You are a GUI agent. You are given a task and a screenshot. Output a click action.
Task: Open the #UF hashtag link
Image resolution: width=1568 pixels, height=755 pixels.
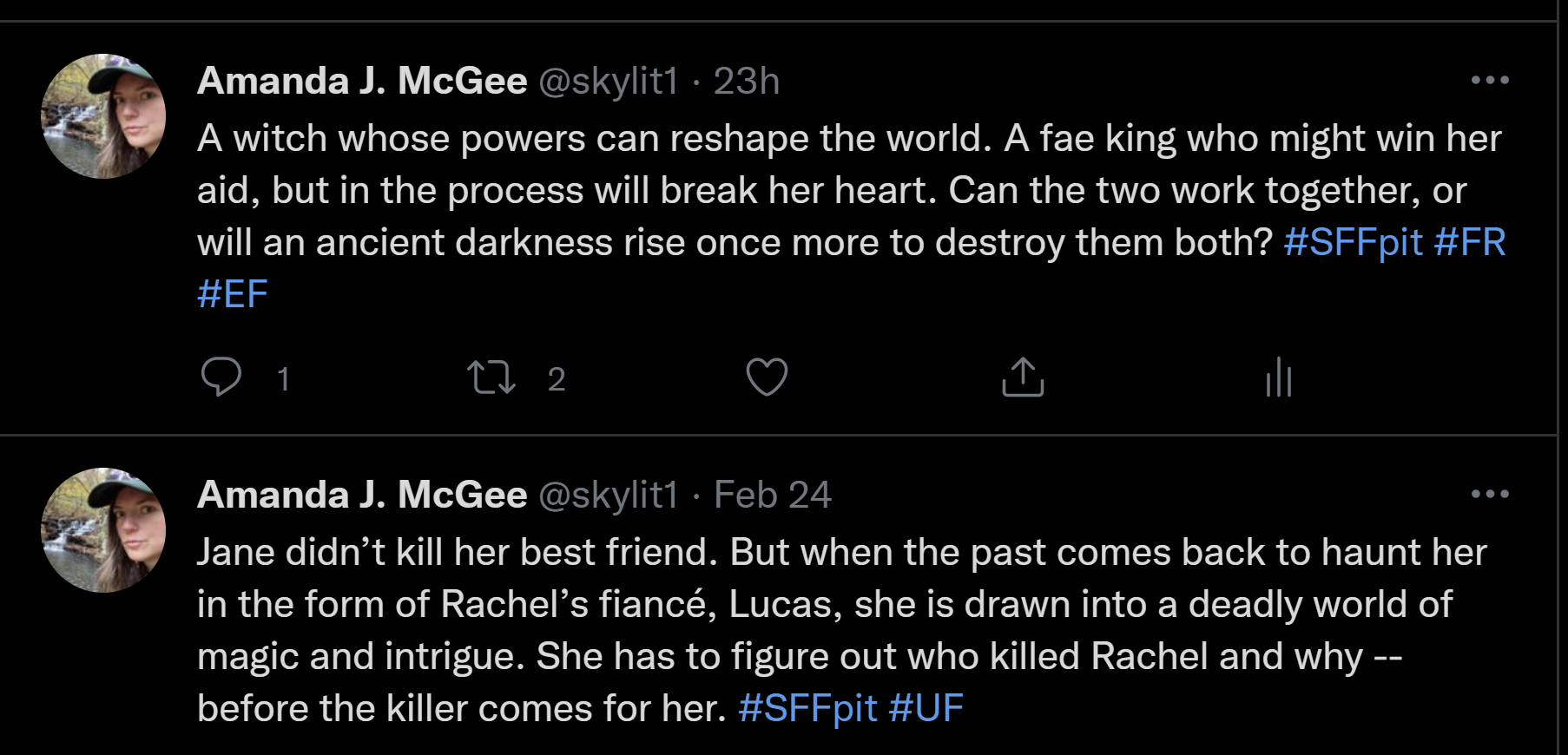point(926,708)
